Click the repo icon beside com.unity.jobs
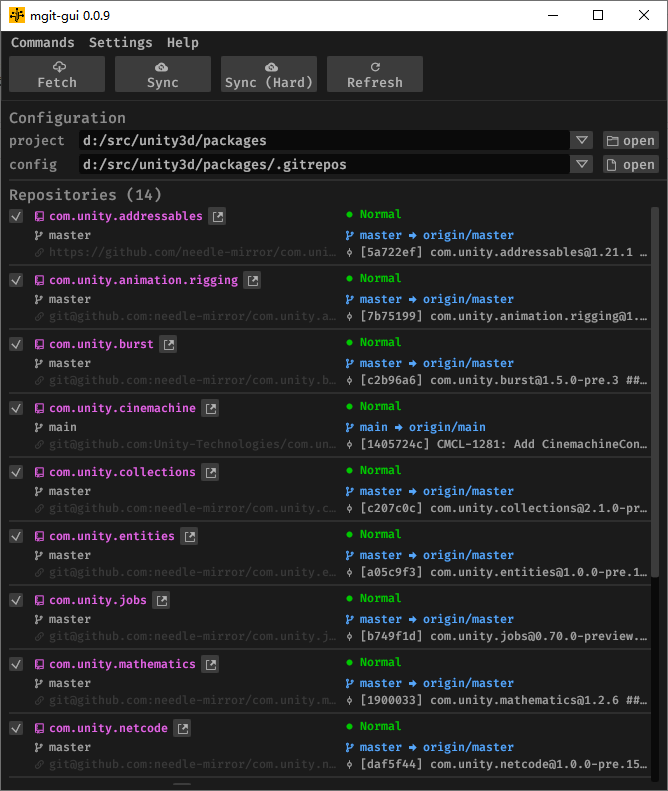The width and height of the screenshot is (668, 791). pyautogui.click(x=39, y=601)
